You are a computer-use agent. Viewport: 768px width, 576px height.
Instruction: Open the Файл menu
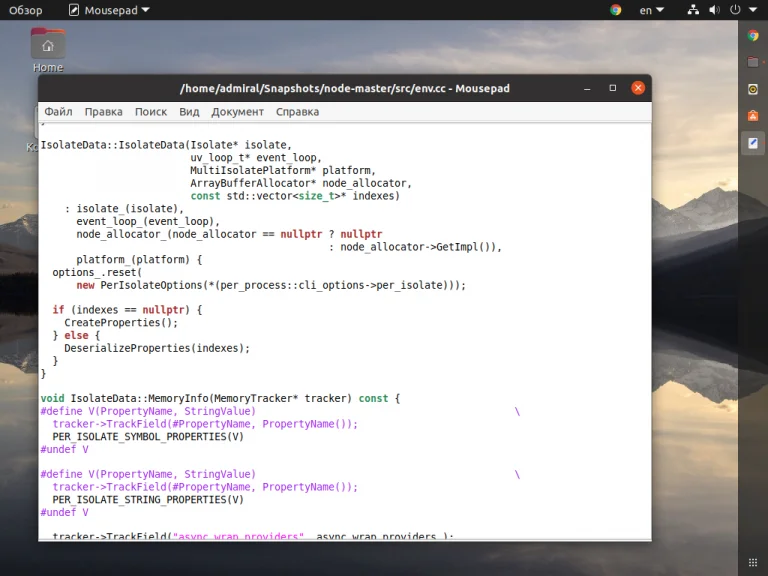[58, 112]
